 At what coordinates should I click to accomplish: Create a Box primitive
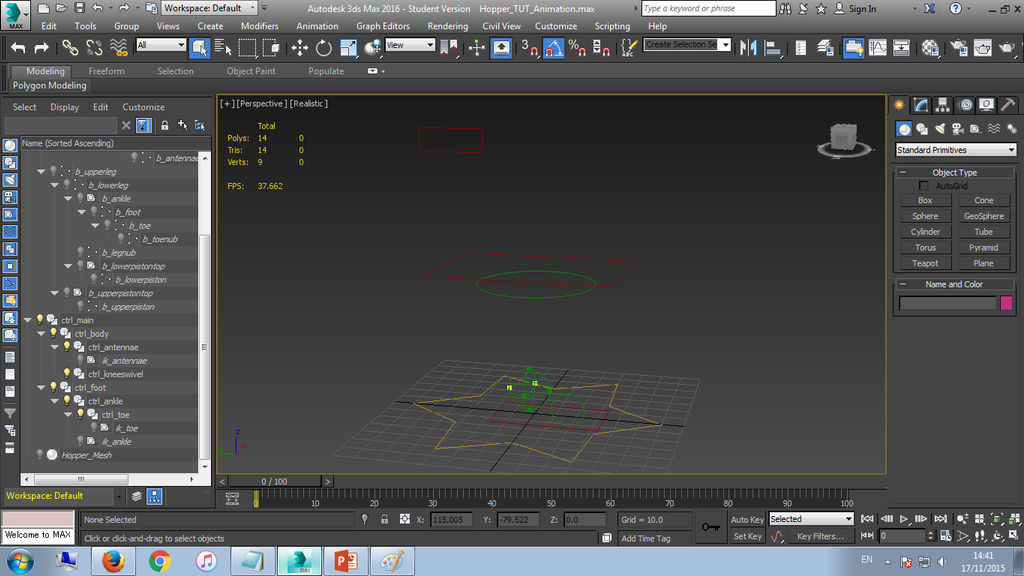point(925,200)
